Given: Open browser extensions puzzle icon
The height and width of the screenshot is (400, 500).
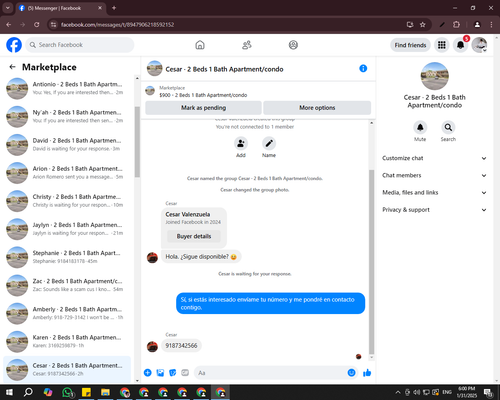Looking at the screenshot, I should 456,24.
